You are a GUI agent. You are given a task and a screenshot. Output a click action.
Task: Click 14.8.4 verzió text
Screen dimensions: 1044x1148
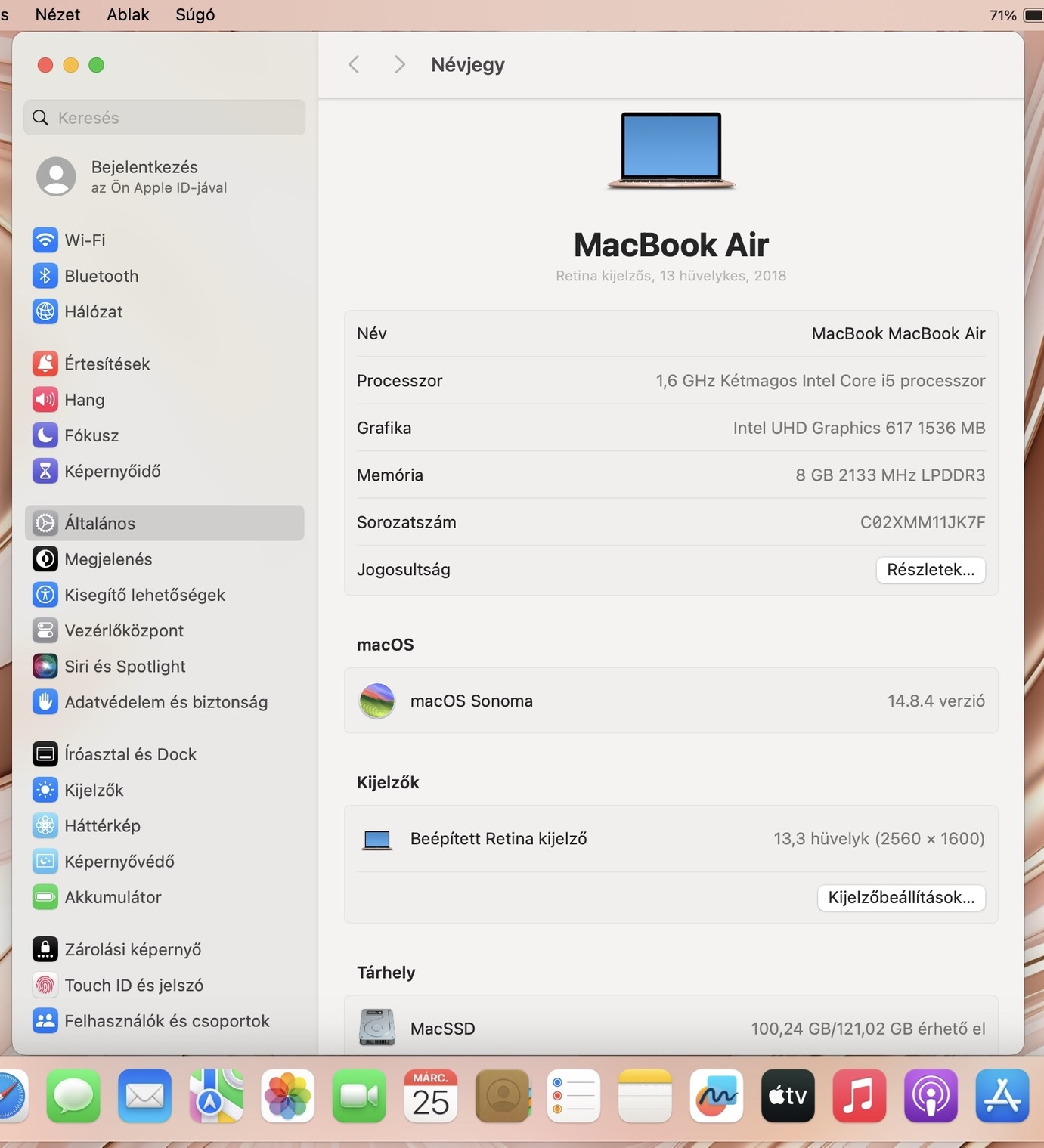[x=936, y=701]
